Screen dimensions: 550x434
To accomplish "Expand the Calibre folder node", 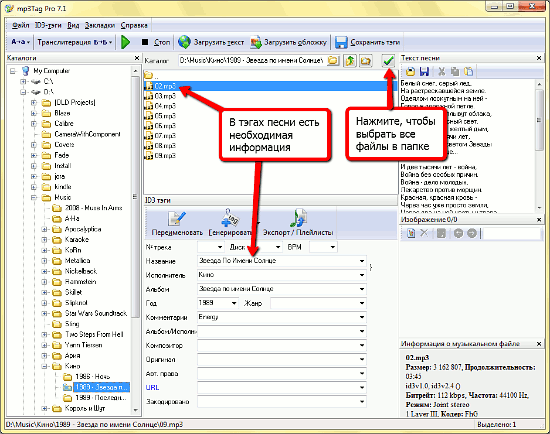I will [34, 124].
